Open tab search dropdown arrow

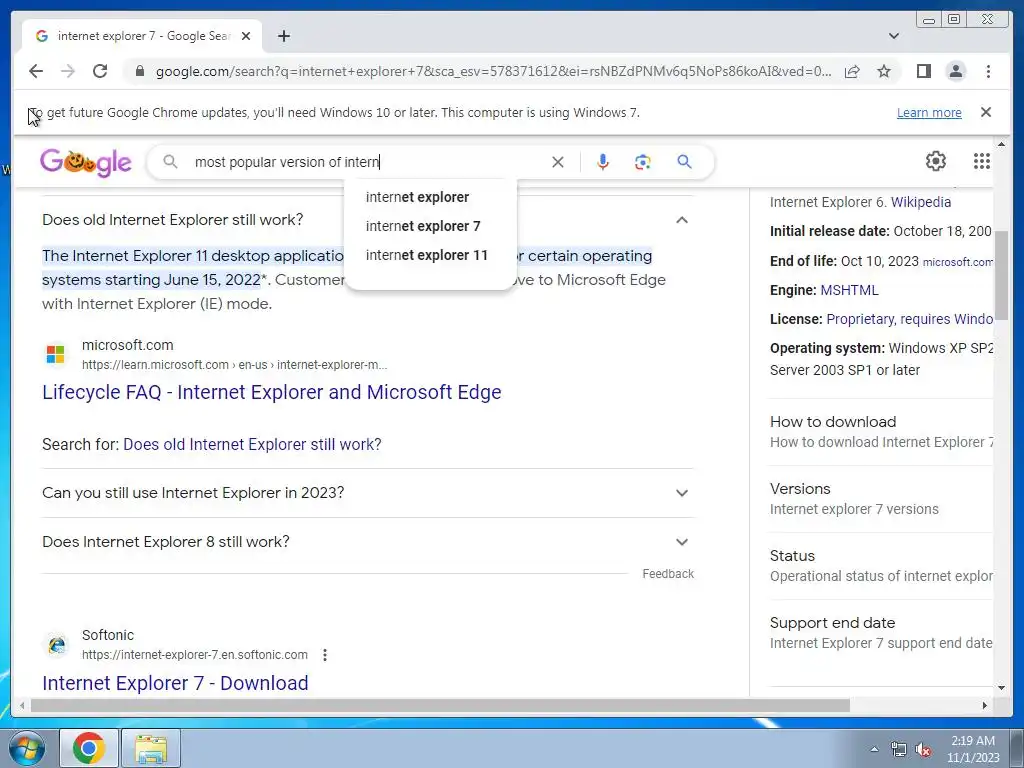(x=894, y=36)
